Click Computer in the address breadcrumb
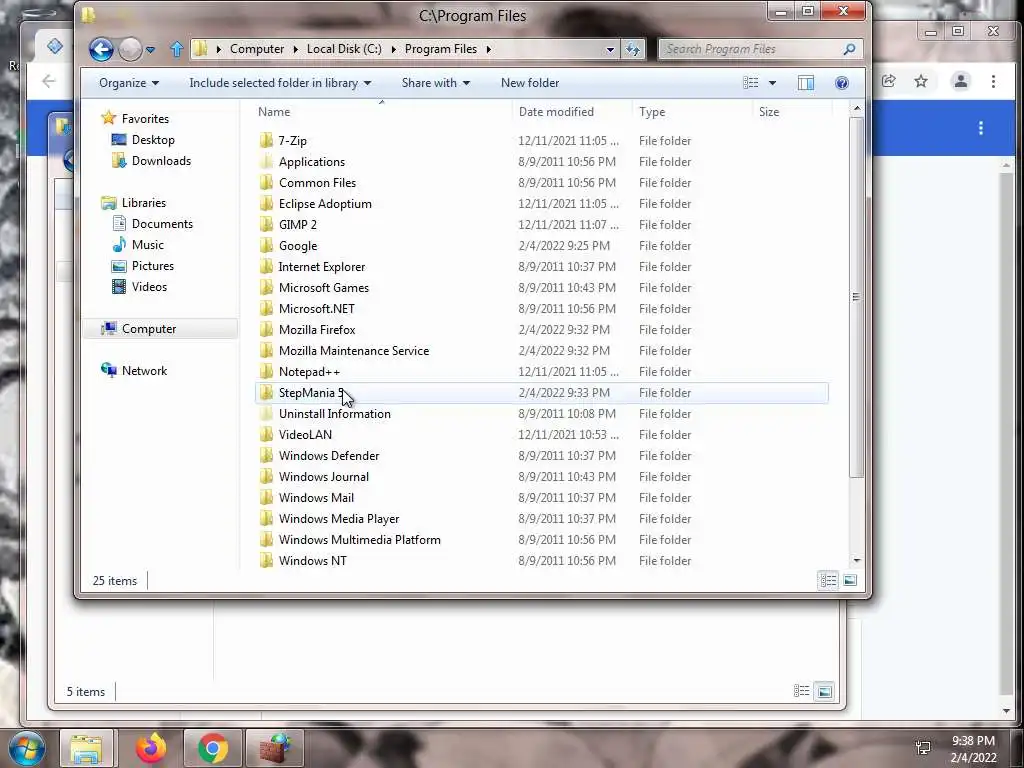 257,49
